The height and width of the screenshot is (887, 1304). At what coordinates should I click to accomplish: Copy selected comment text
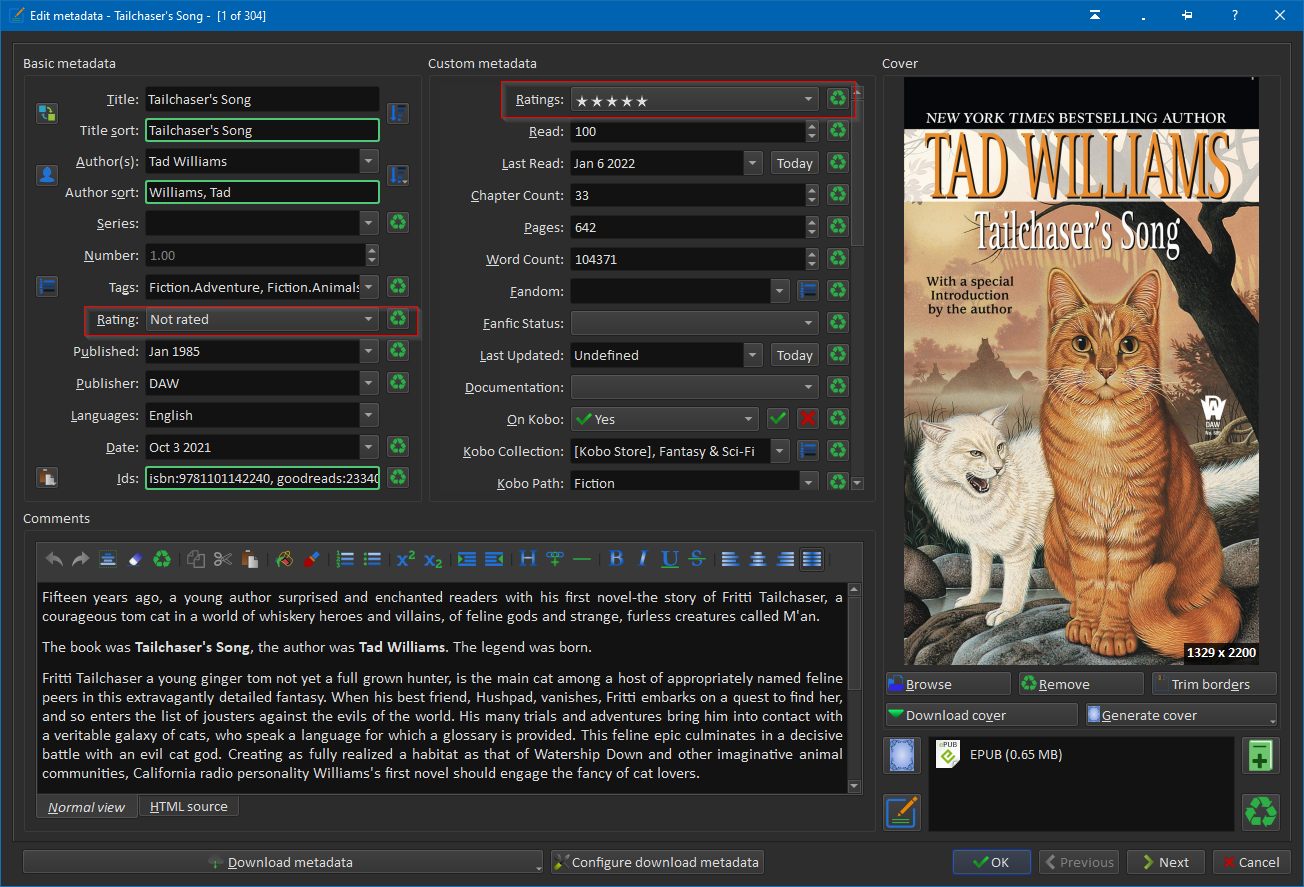(196, 559)
